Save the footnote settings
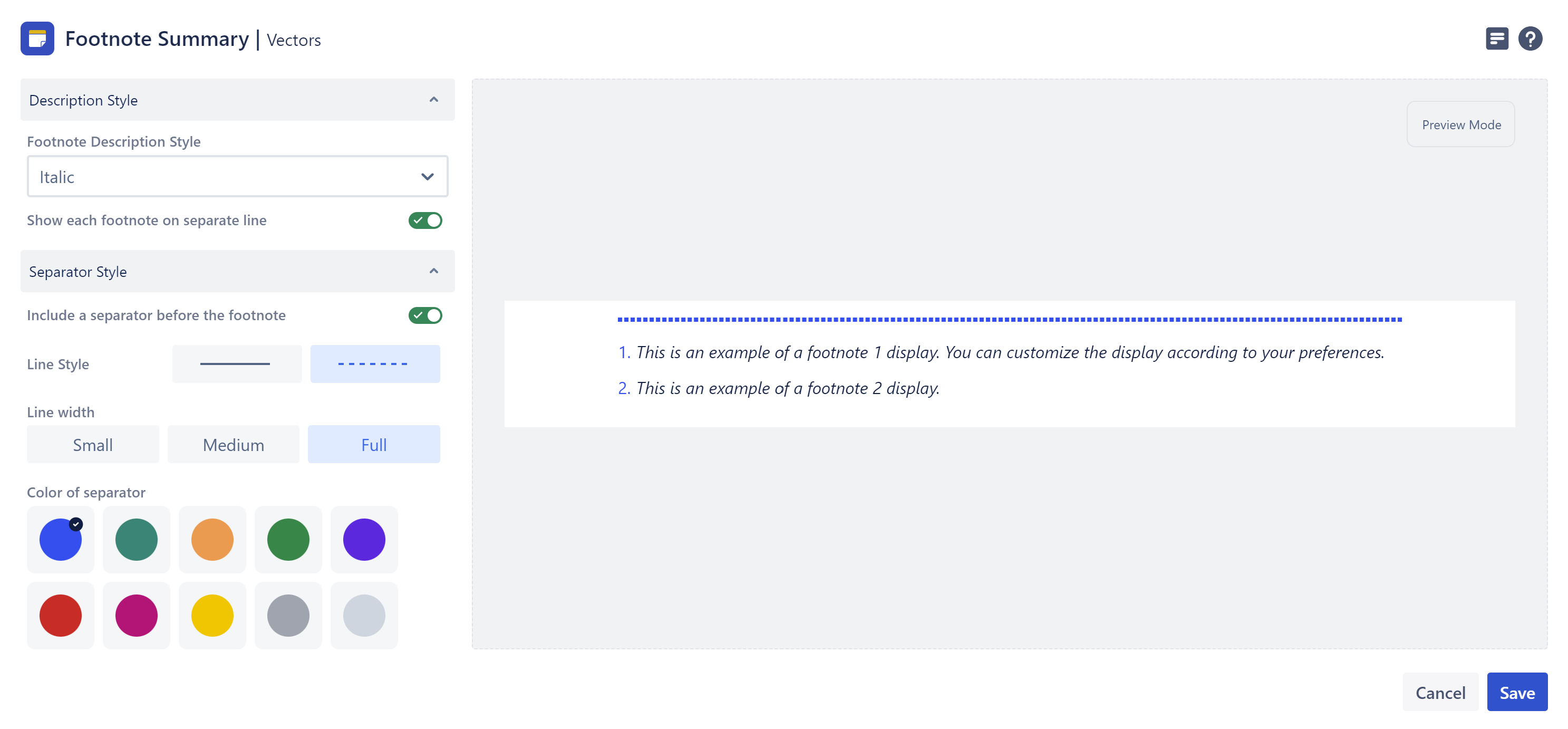The height and width of the screenshot is (729, 1568). tap(1517, 692)
